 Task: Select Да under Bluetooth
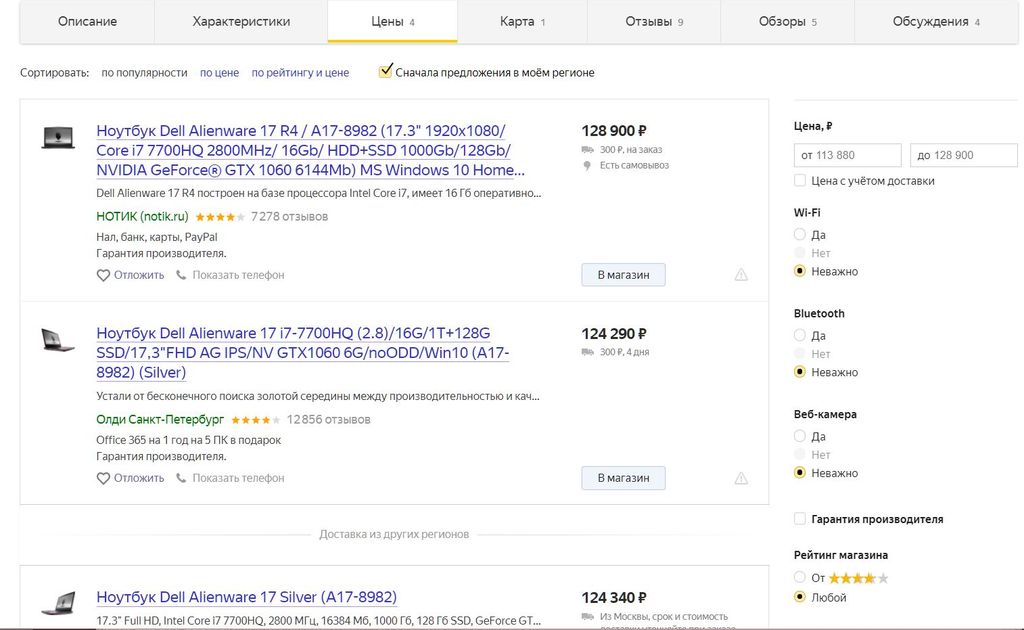coord(800,335)
